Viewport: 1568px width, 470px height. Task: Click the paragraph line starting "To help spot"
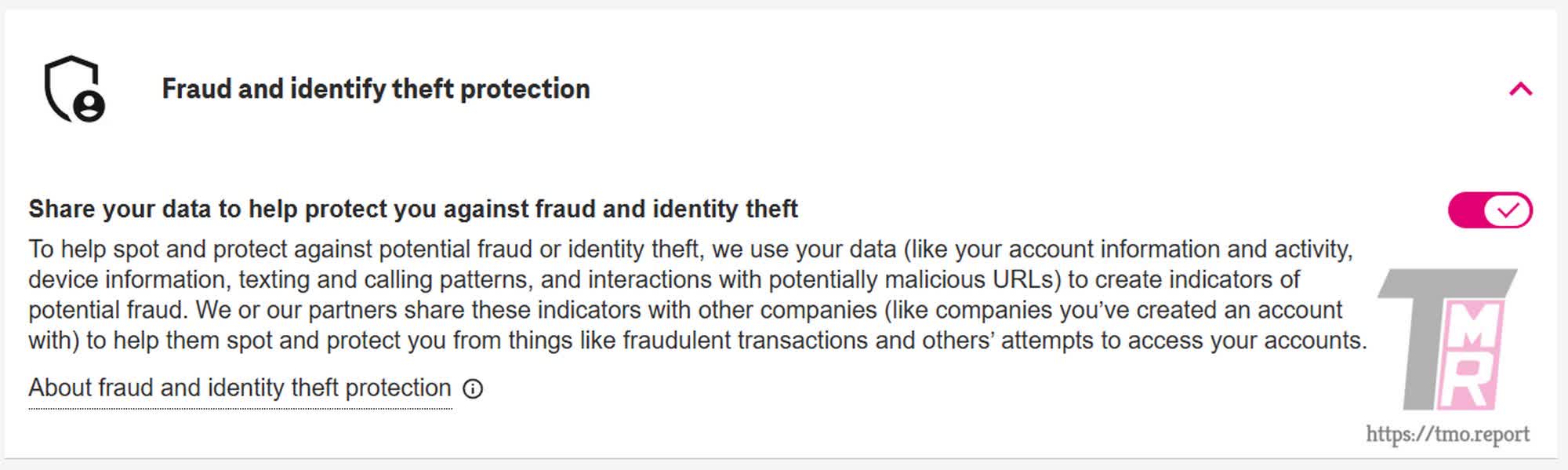[x=690, y=250]
